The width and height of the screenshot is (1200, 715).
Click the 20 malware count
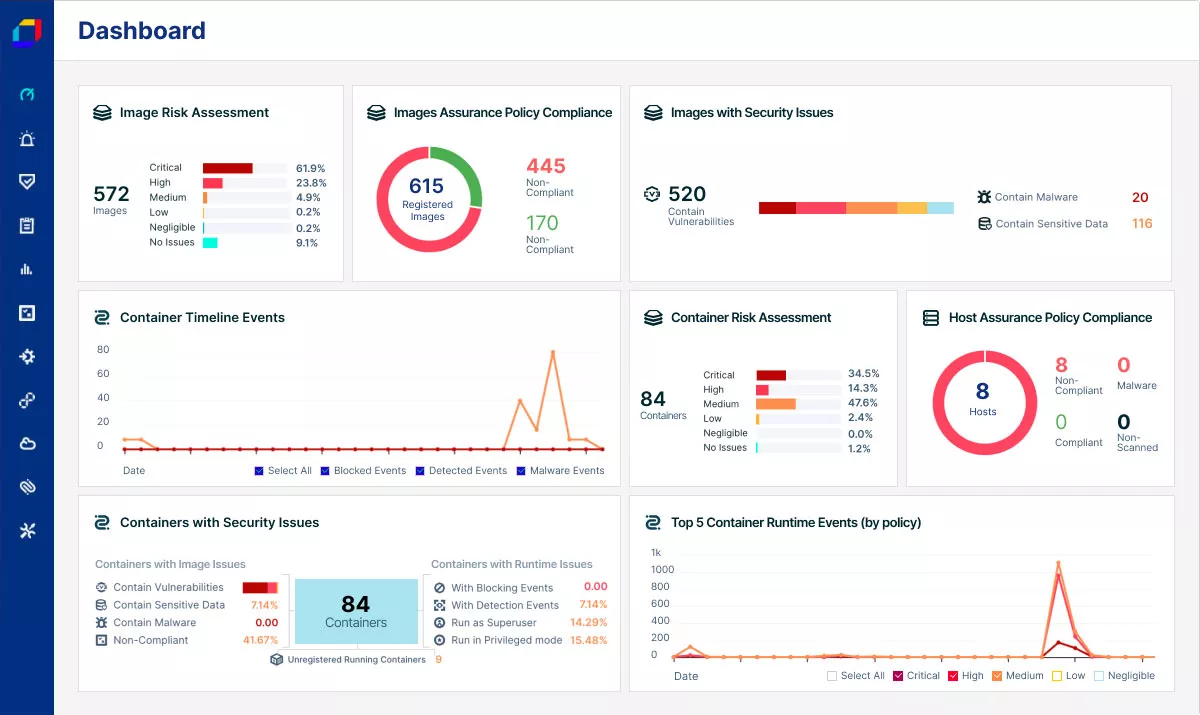1140,197
